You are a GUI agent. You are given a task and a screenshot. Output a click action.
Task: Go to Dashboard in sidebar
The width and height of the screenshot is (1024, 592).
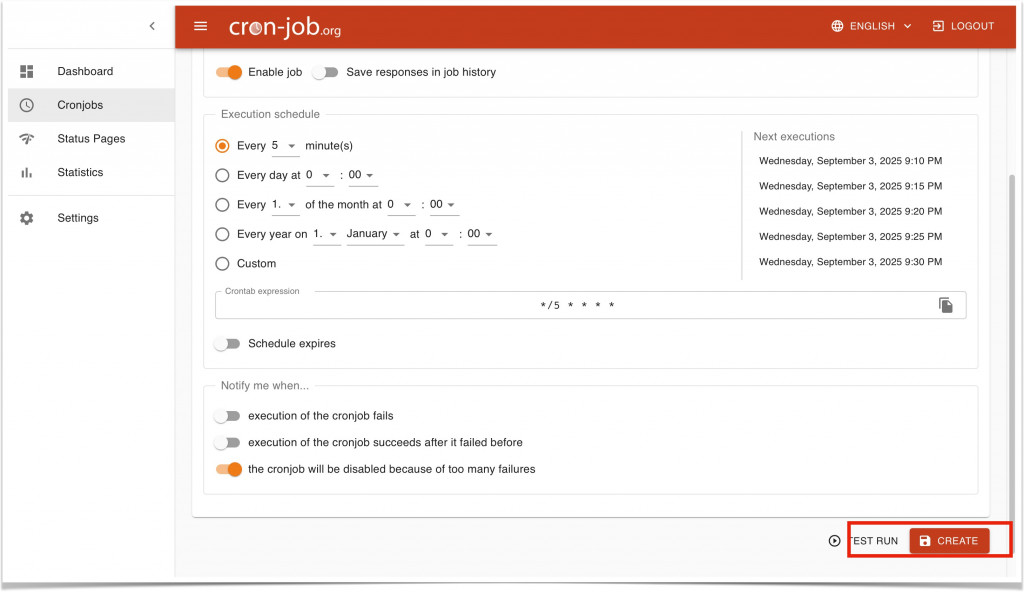[91, 71]
